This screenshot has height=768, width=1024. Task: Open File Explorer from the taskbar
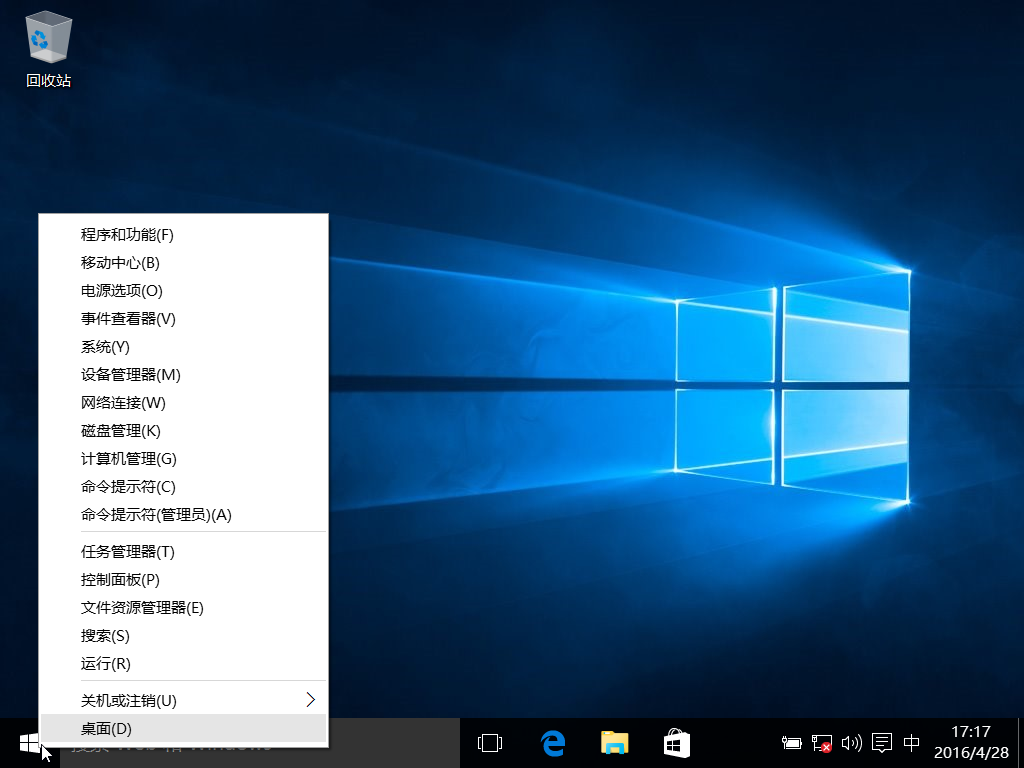pos(614,743)
